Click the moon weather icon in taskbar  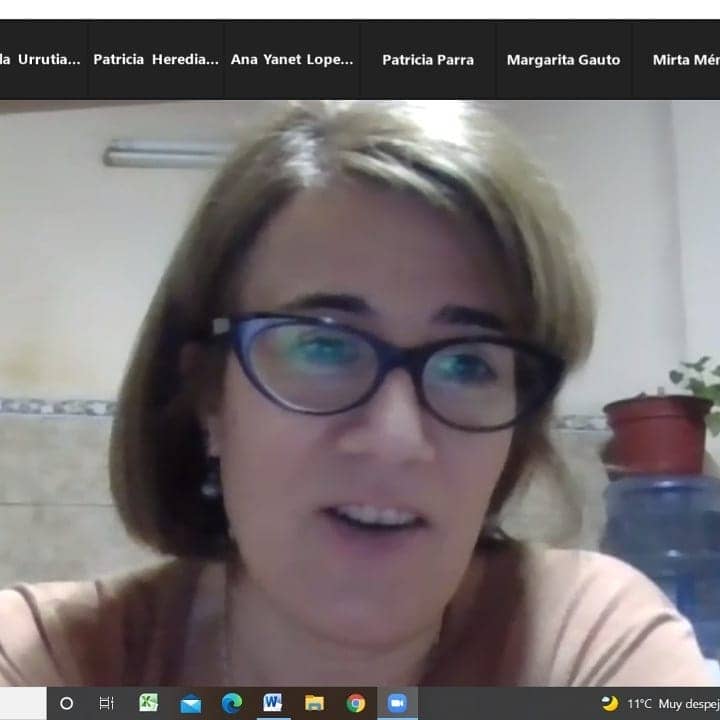(x=609, y=703)
